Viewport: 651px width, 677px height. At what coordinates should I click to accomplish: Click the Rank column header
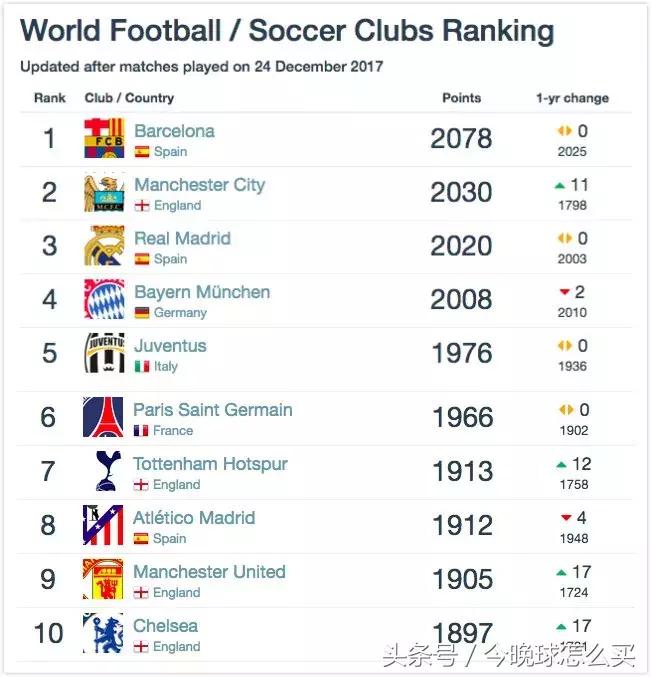tap(50, 98)
